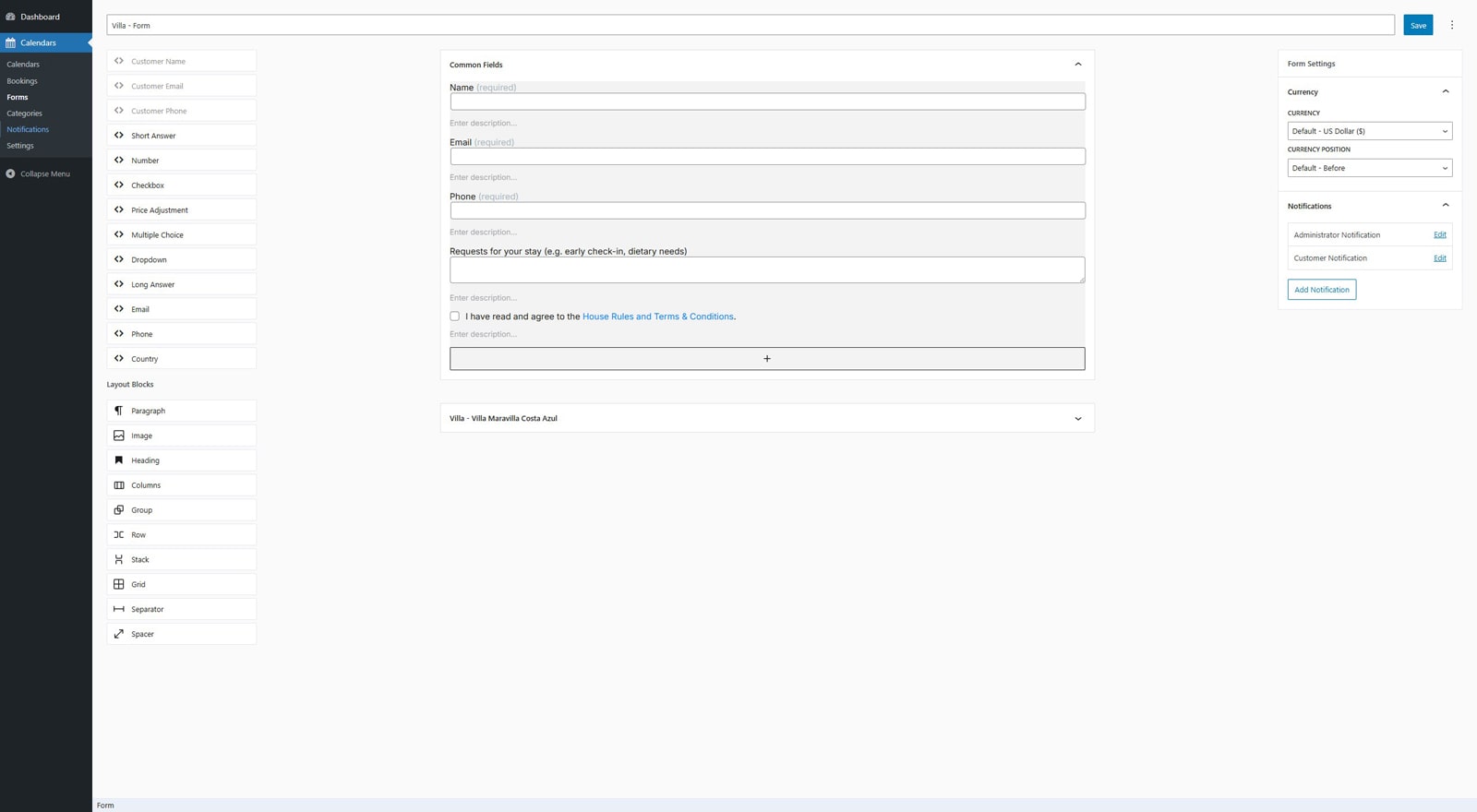Collapse the Currency settings panel
Image resolution: width=1477 pixels, height=812 pixels.
click(x=1446, y=91)
